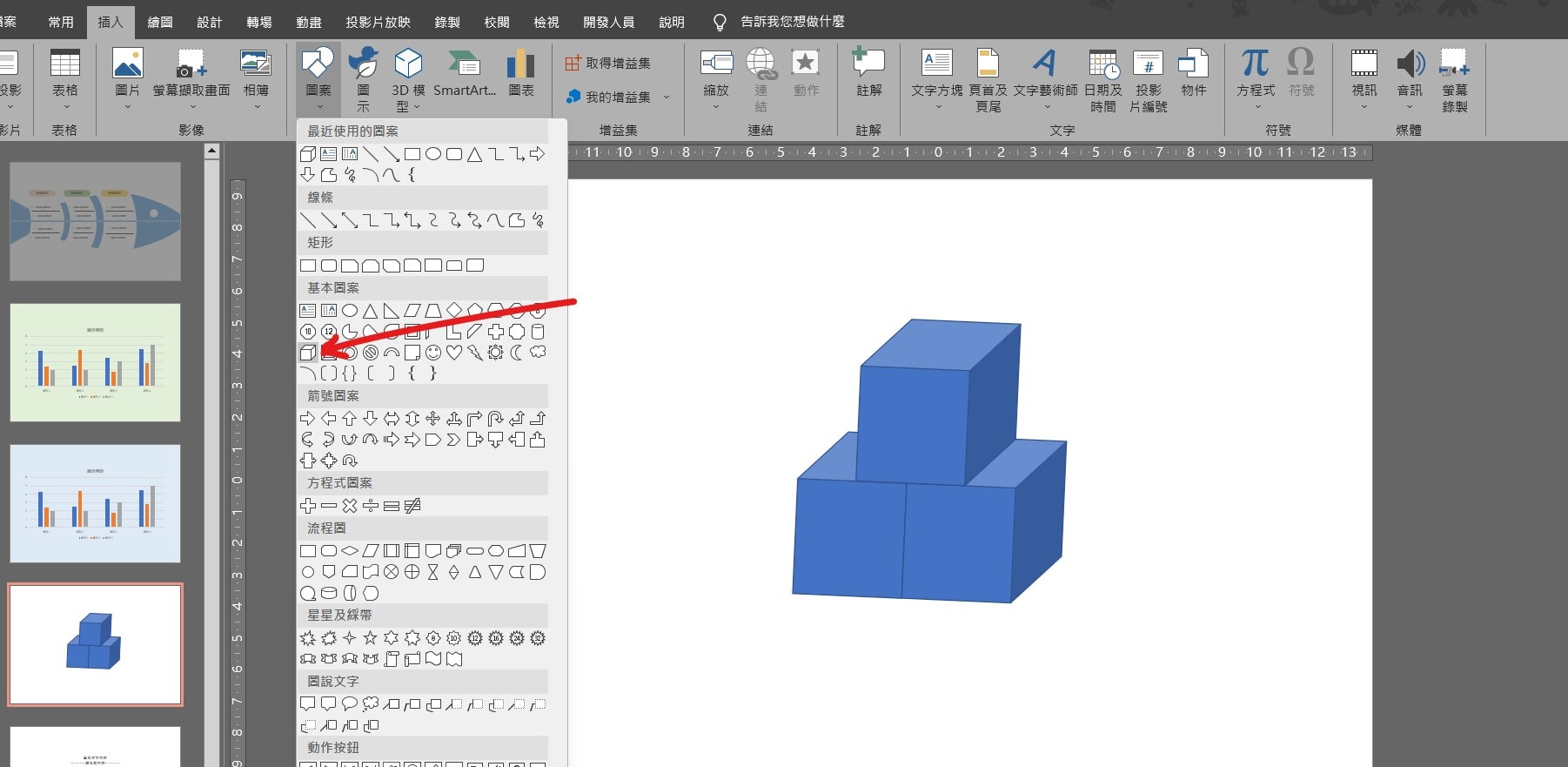Open the 繪圖 Draw tab
Viewport: 1568px width, 767px height.
pyautogui.click(x=160, y=22)
